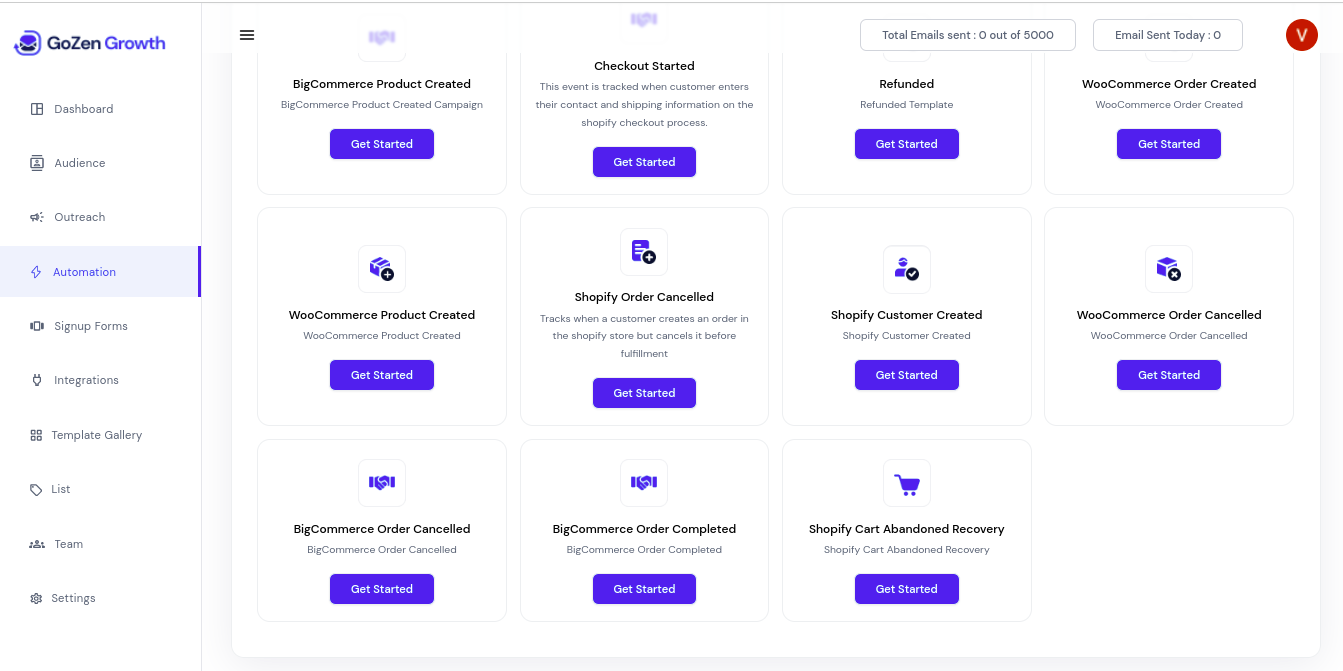Click the hamburger menu icon

pos(247,35)
